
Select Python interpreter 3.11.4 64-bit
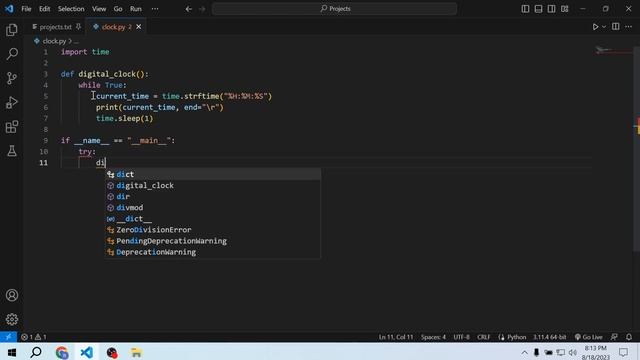(x=549, y=337)
